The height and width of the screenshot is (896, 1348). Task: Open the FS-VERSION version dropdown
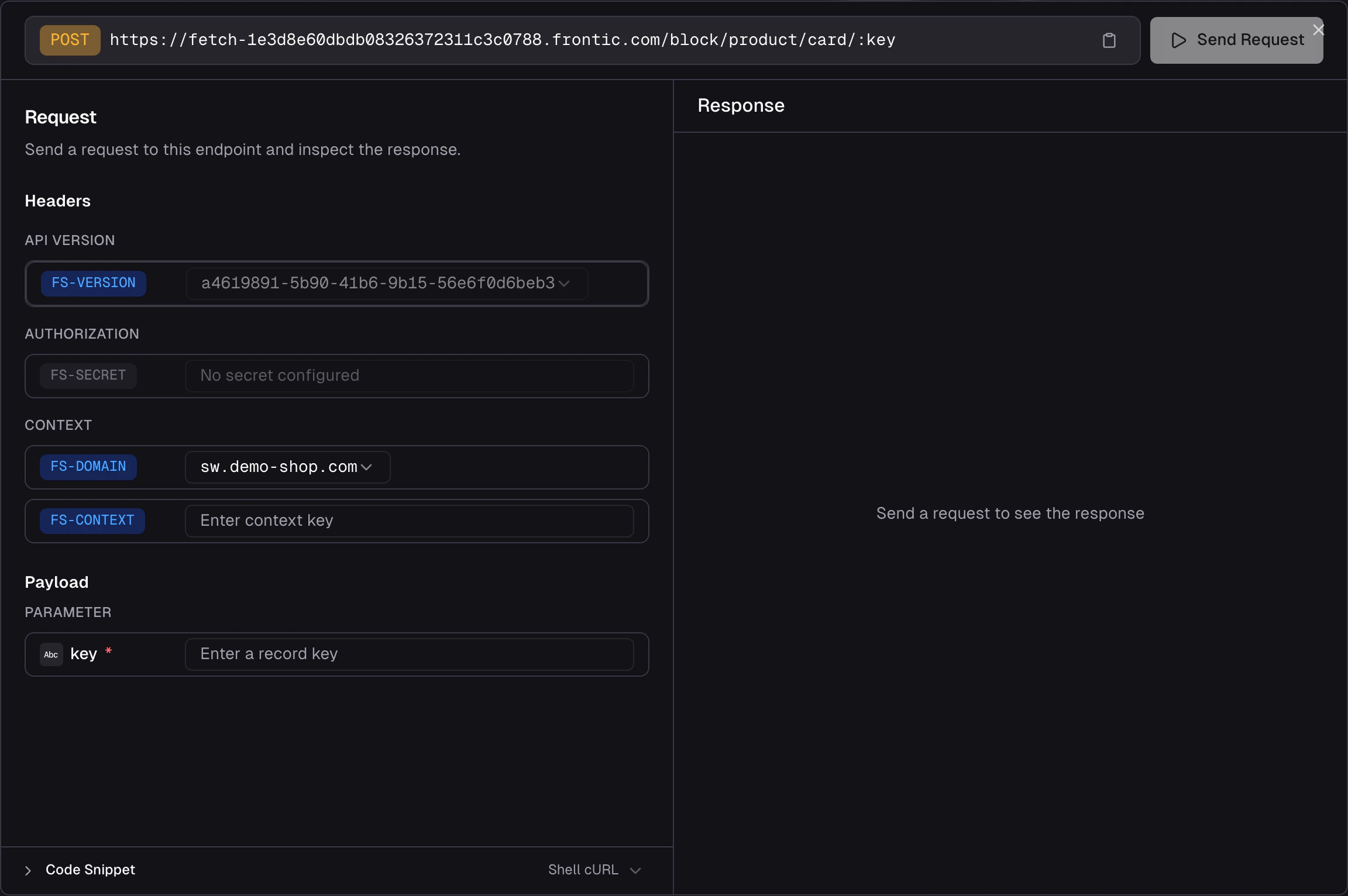[387, 284]
